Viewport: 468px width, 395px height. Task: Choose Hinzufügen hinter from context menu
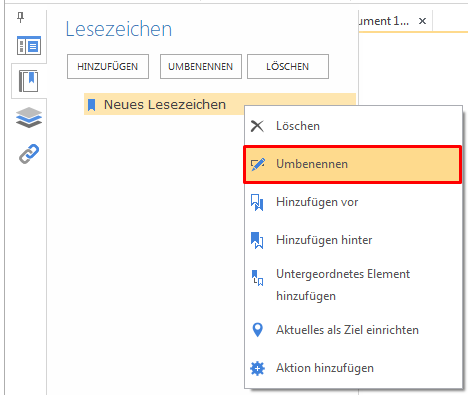point(353,240)
